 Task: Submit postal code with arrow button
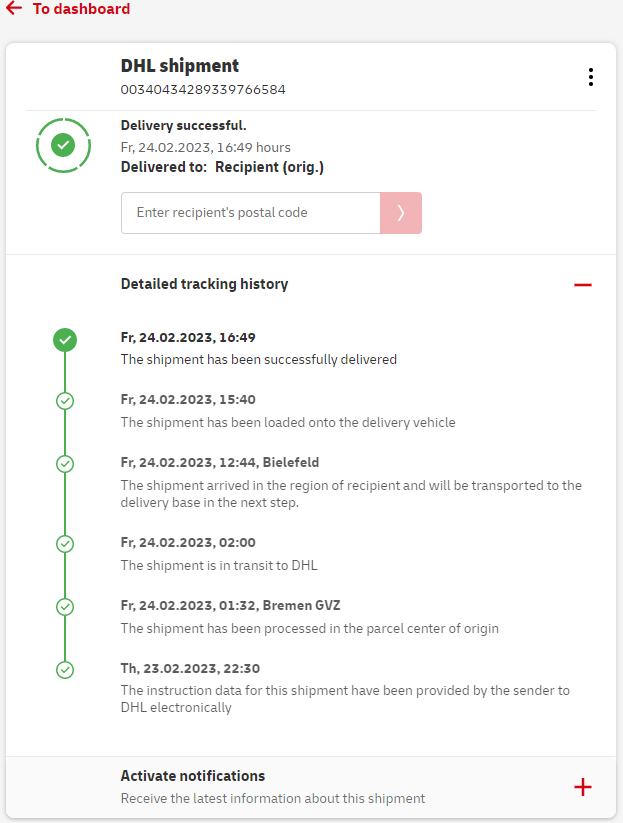[x=401, y=213]
